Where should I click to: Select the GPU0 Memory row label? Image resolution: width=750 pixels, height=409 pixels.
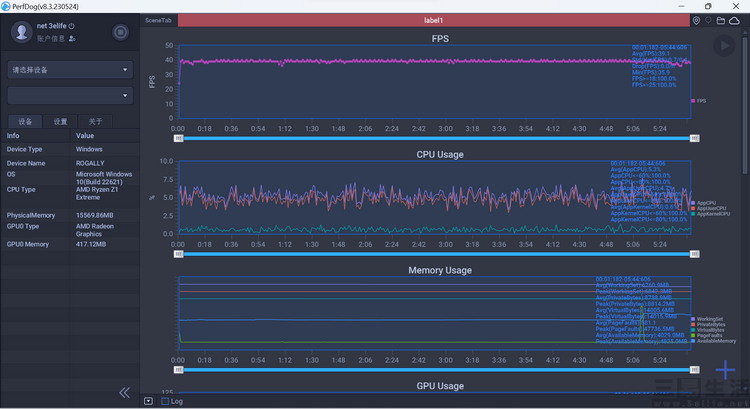28,244
